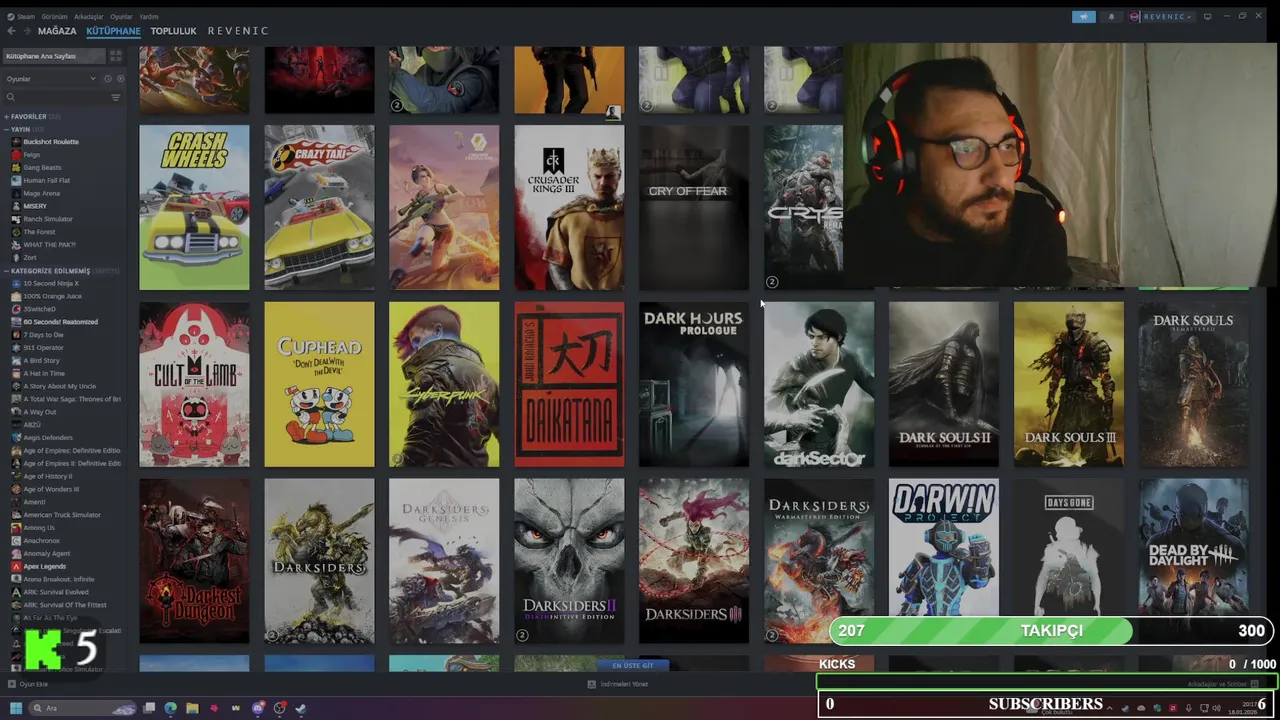
Task: Open Microsoft Edge from the taskbar
Action: click(171, 708)
